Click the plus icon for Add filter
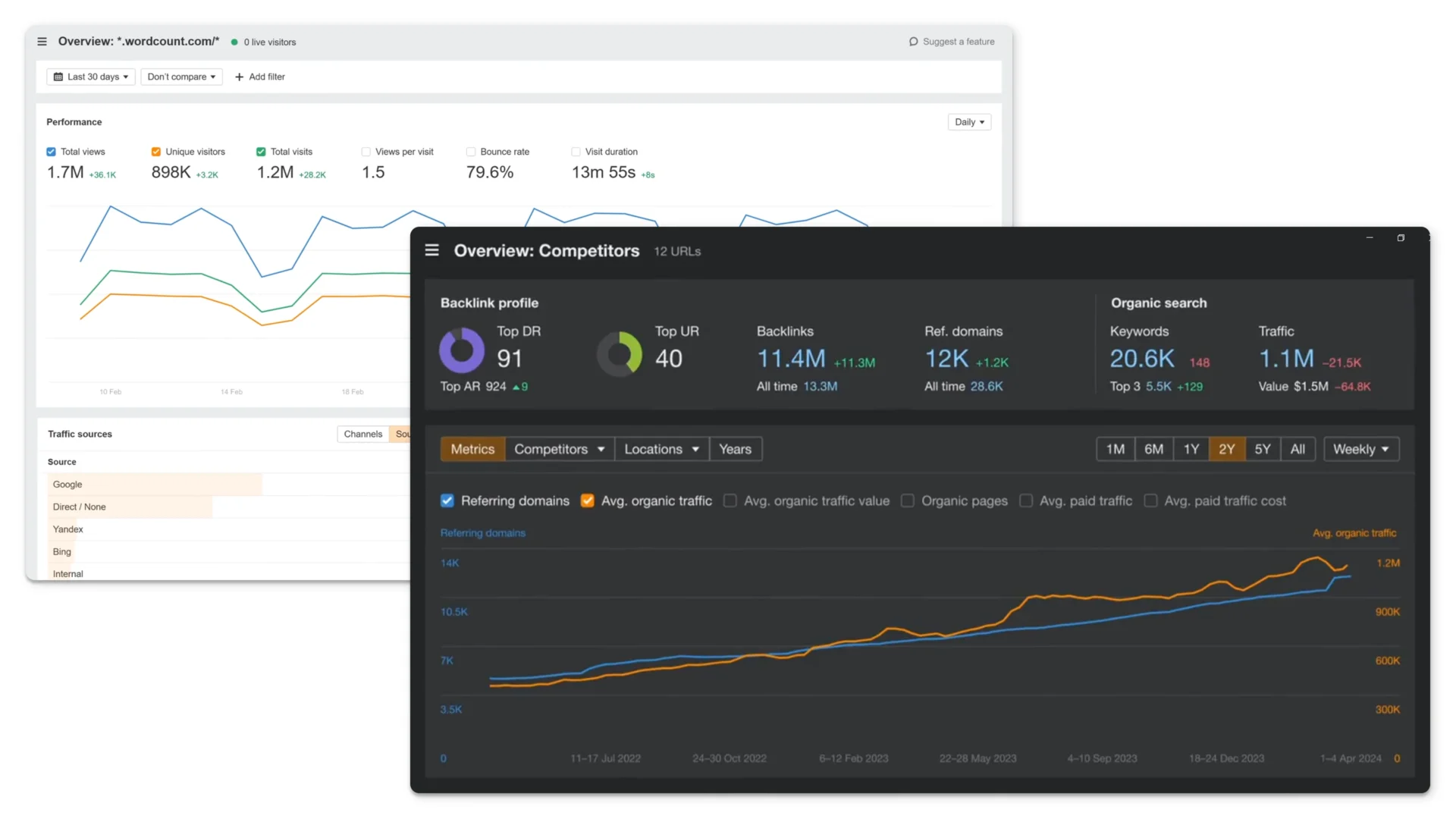 (x=240, y=77)
